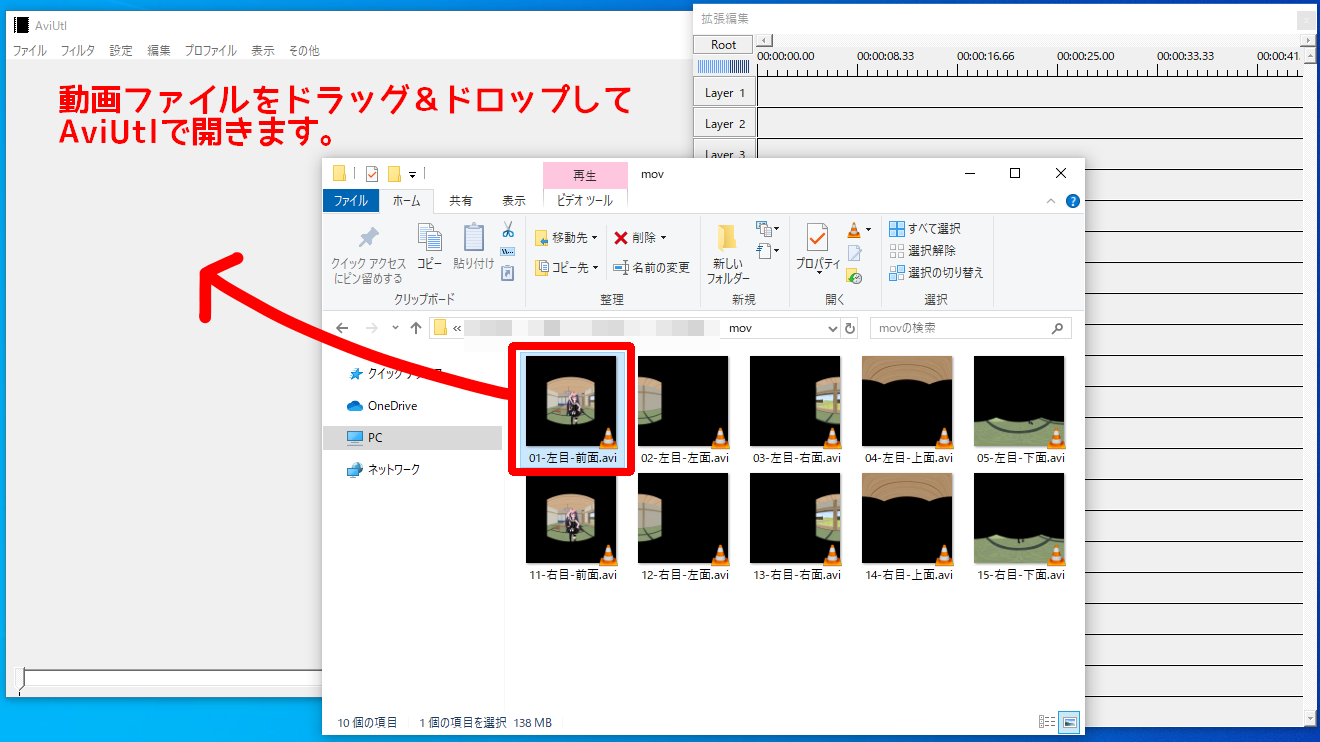Viewport: 1320px width, 742px height.
Task: Select file 11-右目-前面.avi
Action: tap(573, 528)
